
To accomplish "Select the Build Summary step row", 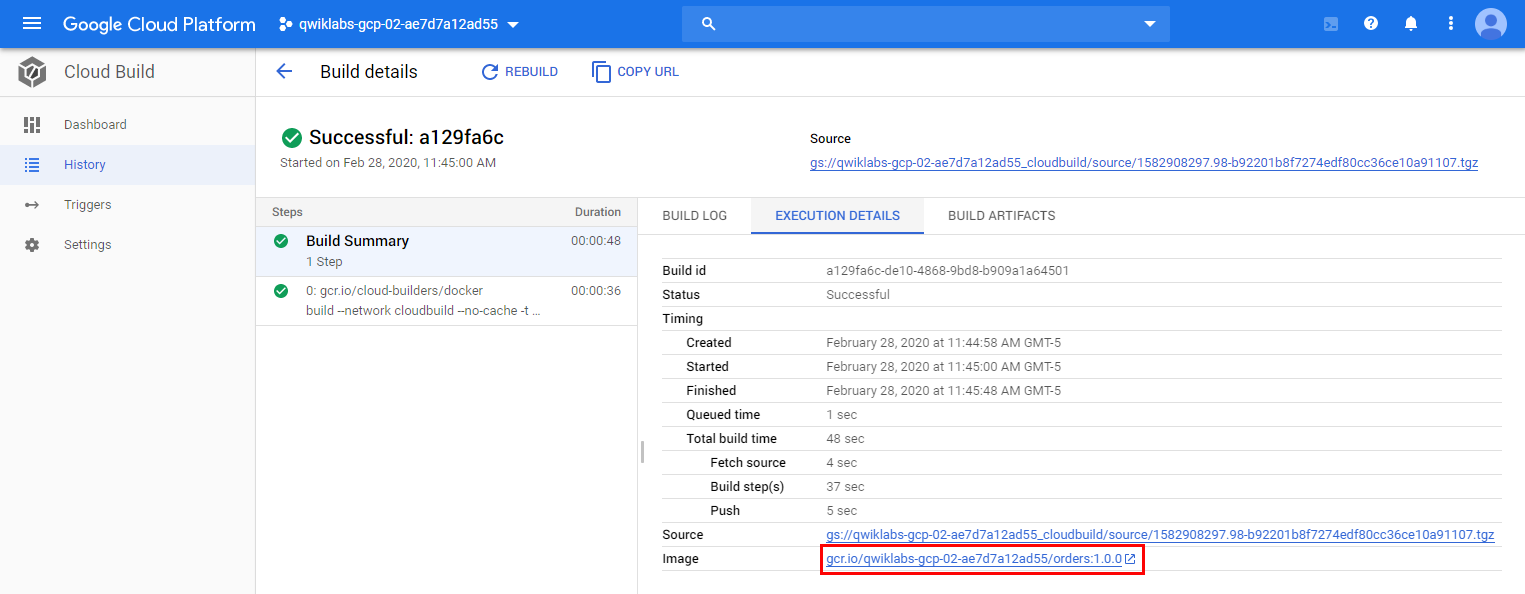I will 447,251.
